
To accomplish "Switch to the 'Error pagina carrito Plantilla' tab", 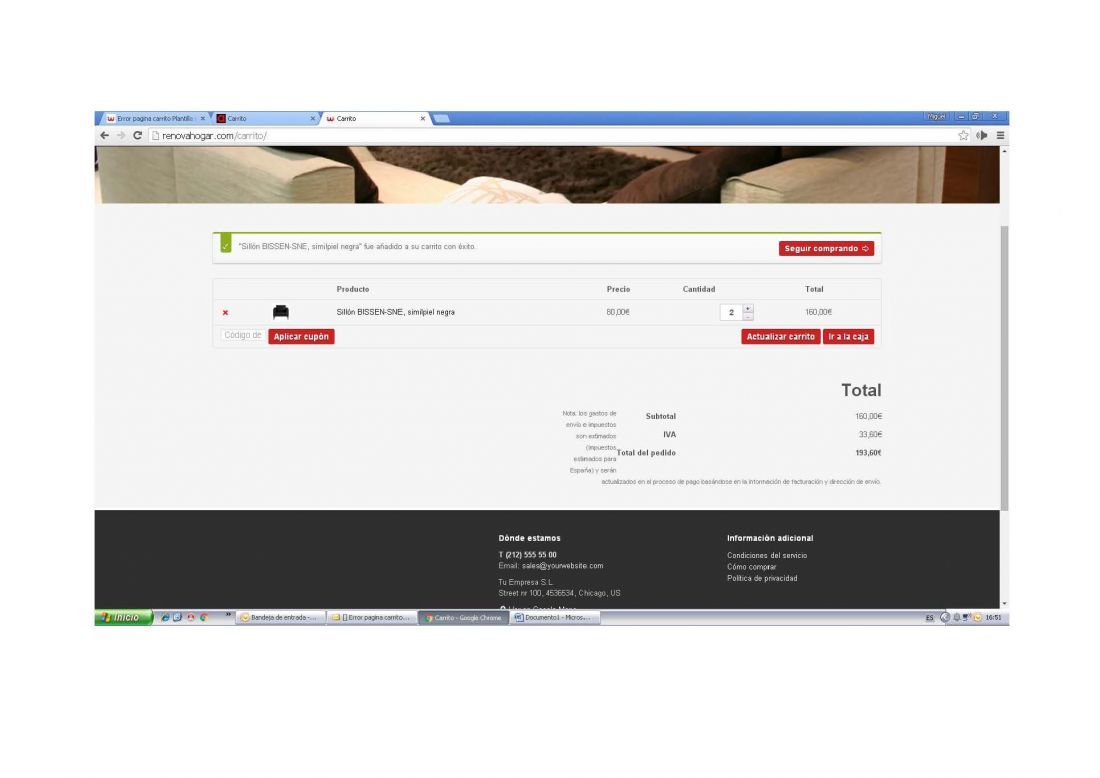I will [153, 119].
